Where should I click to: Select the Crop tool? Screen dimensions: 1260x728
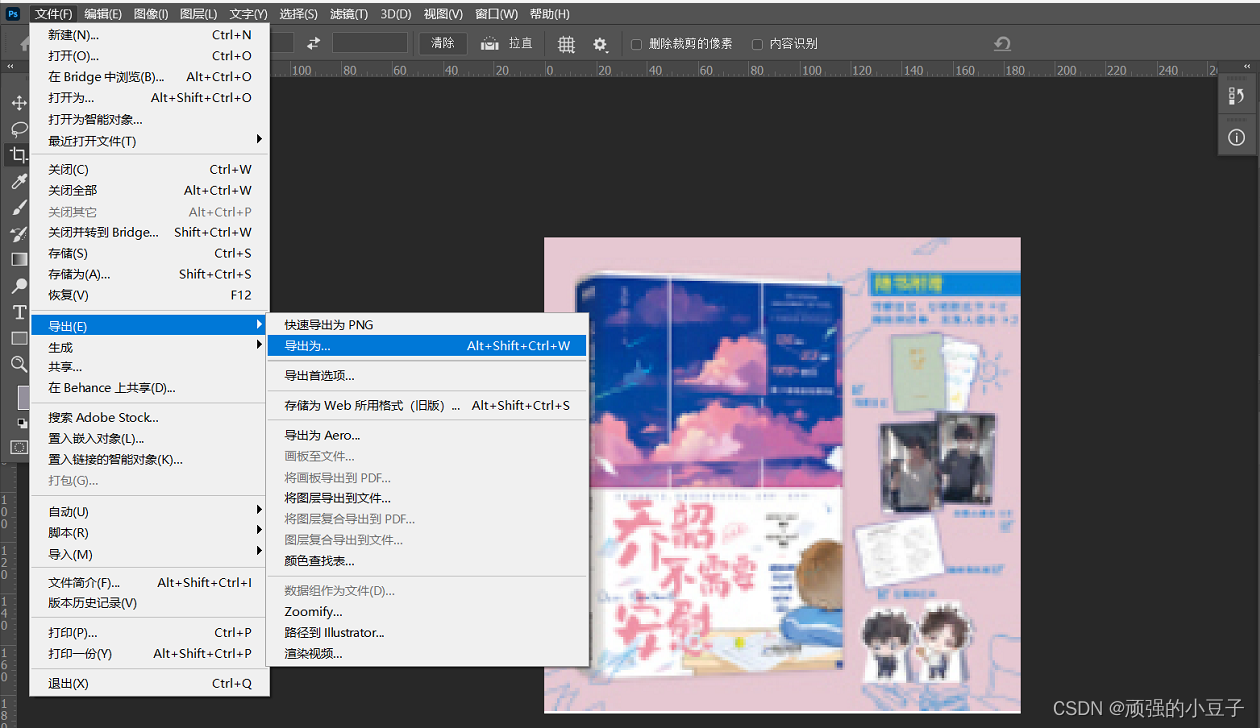click(x=19, y=155)
